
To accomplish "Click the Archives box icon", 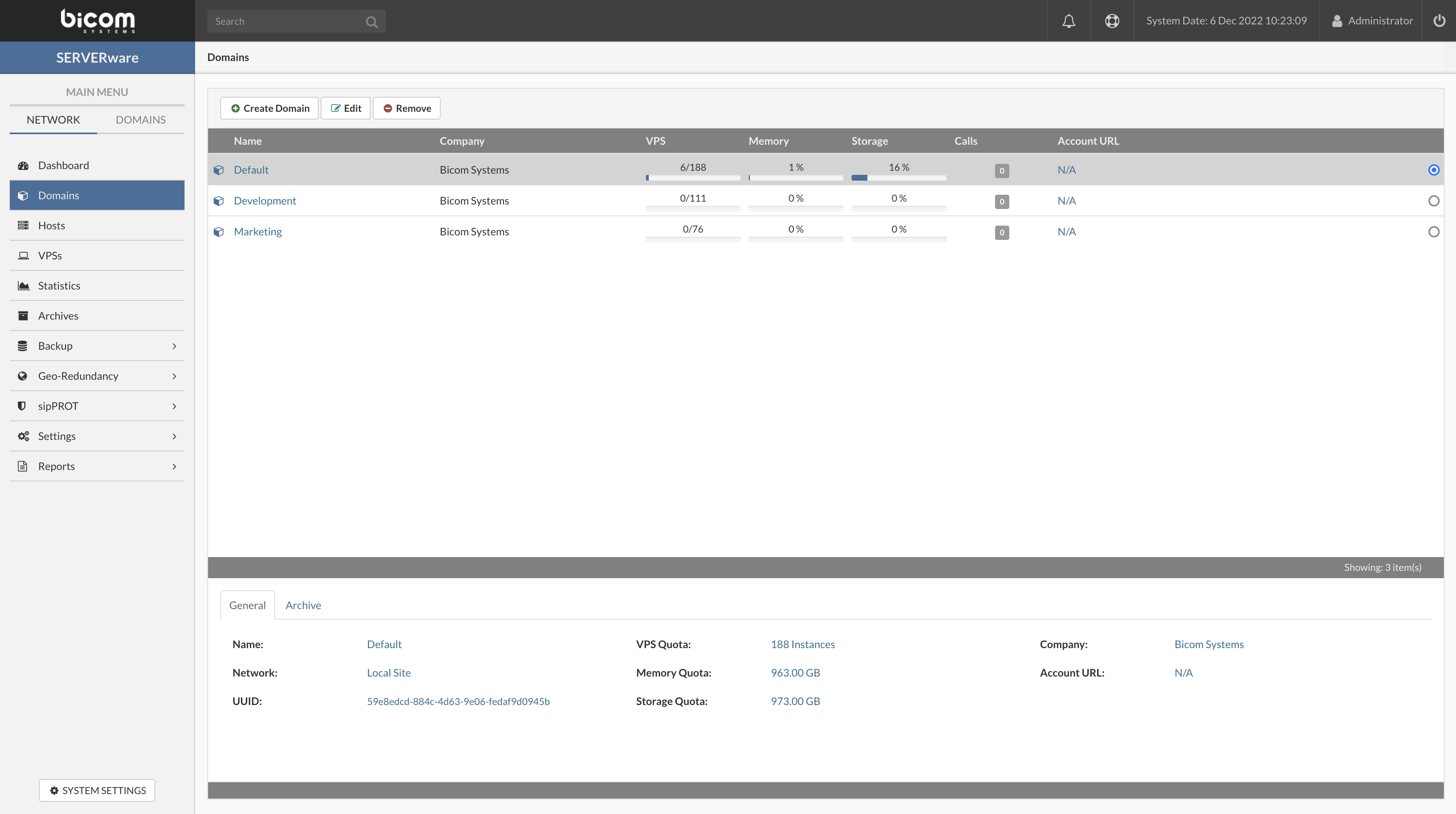I will click(x=23, y=316).
